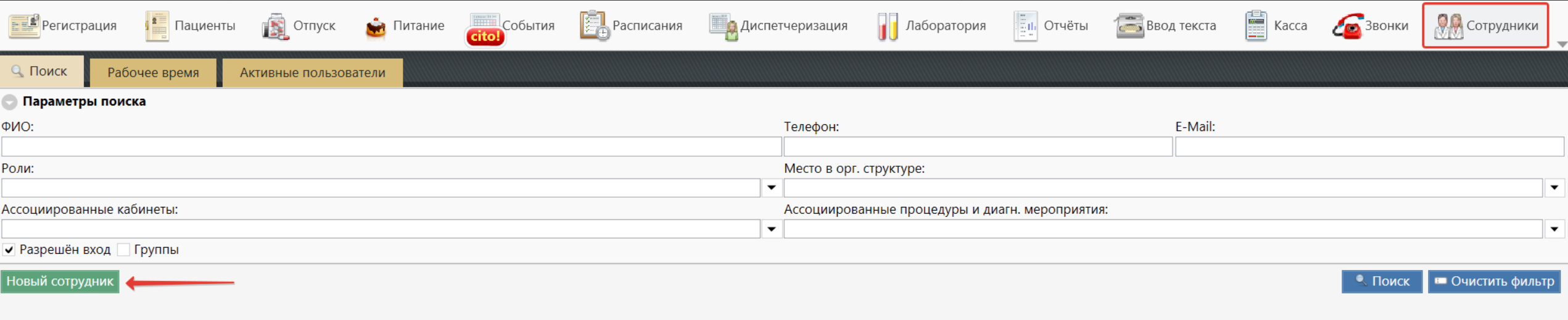Expand the Роли dropdown arrow
The width and height of the screenshot is (1568, 320).
[771, 188]
